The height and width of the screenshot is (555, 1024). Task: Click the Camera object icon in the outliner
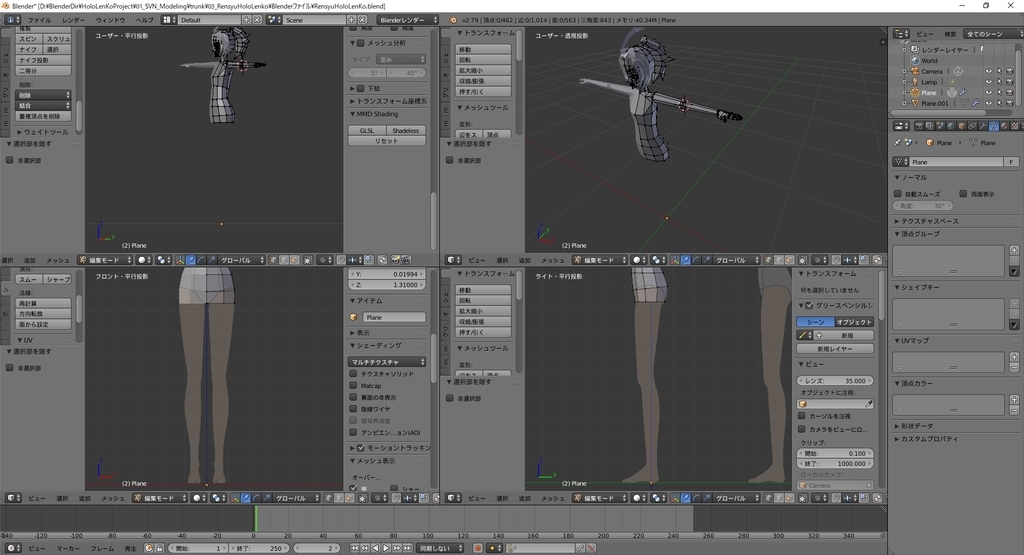click(915, 71)
